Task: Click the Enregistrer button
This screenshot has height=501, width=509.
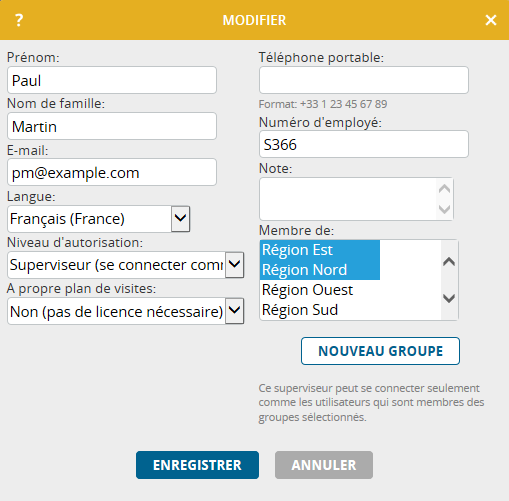Action: coord(197,465)
